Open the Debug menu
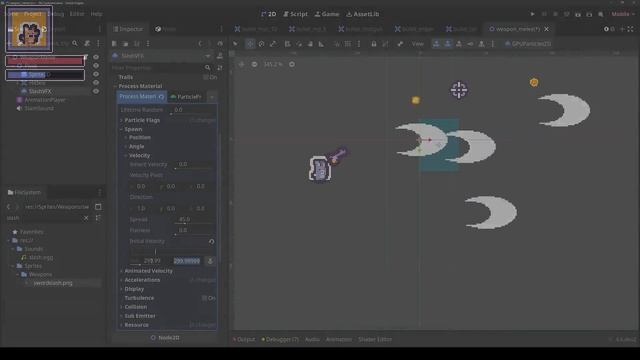The width and height of the screenshot is (640, 360). point(56,14)
